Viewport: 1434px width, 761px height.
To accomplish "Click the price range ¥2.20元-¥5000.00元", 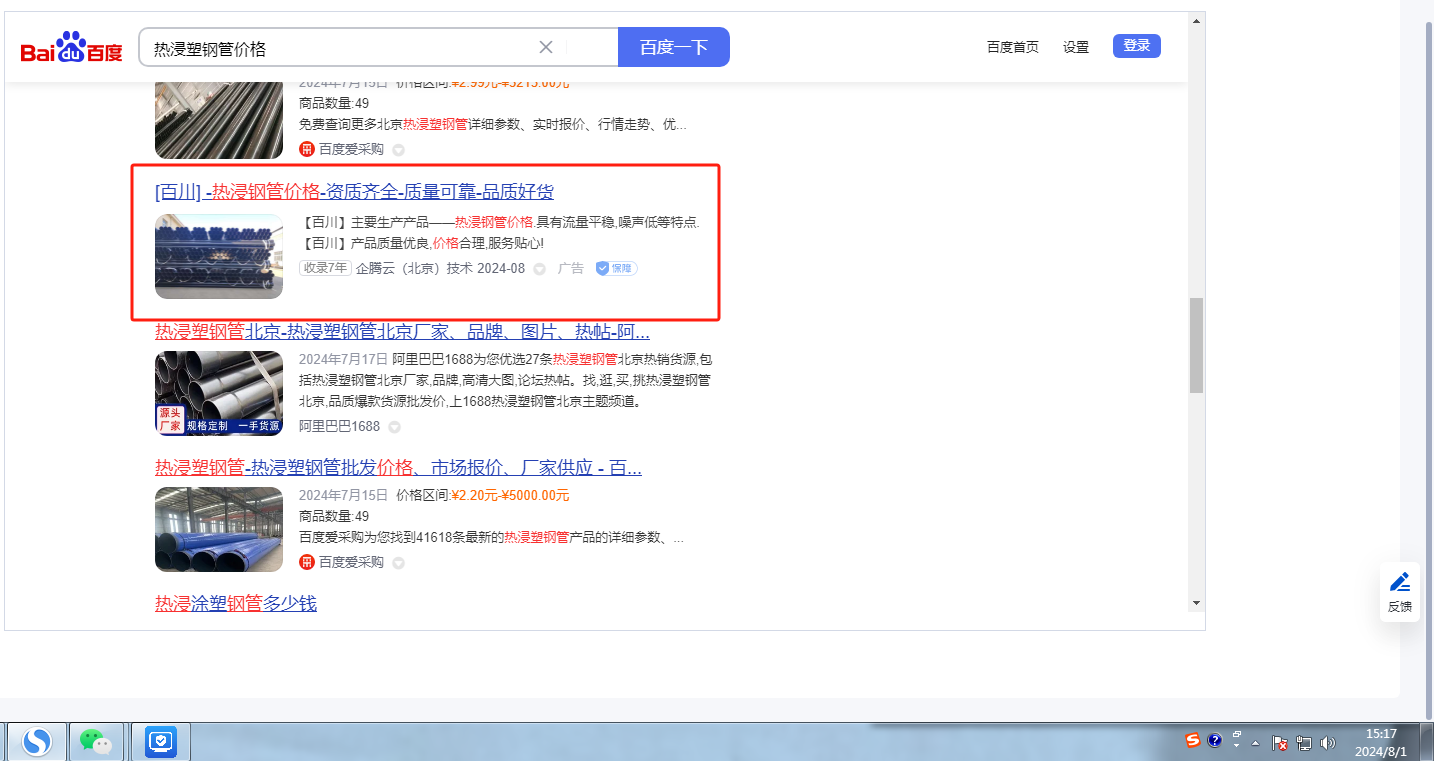I will 510,495.
